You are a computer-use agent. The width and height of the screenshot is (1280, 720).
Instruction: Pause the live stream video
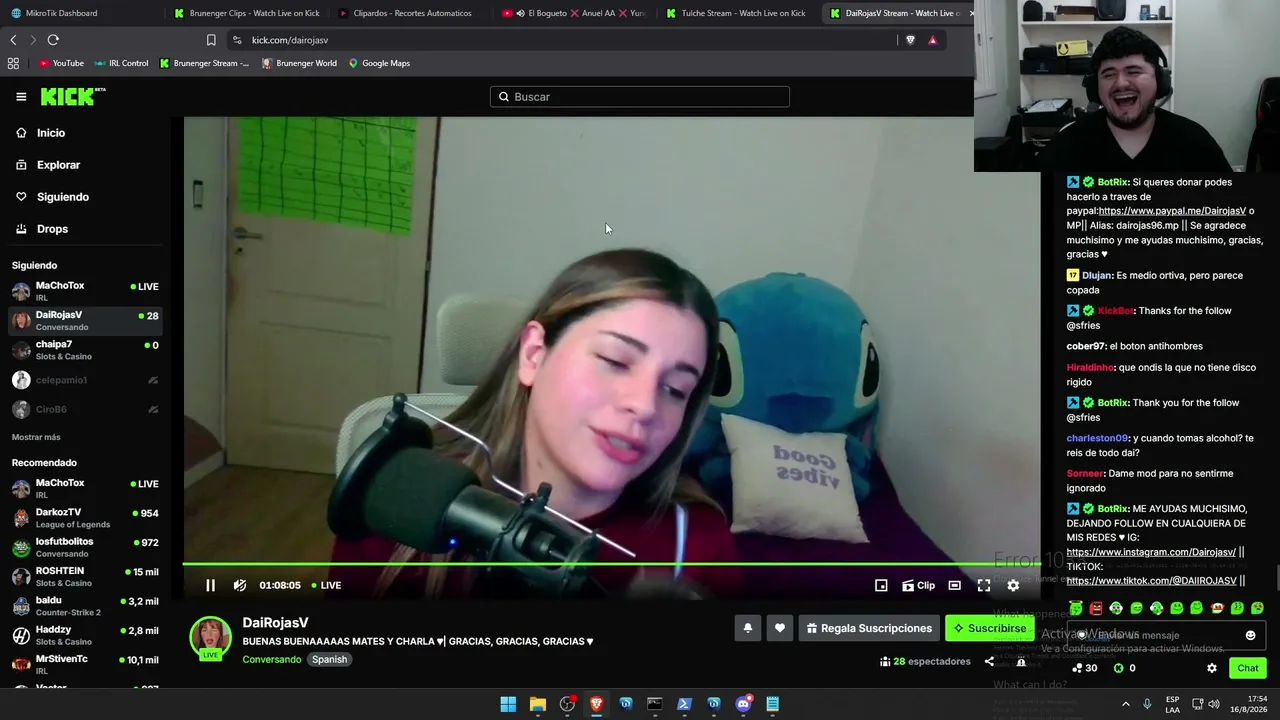point(210,585)
